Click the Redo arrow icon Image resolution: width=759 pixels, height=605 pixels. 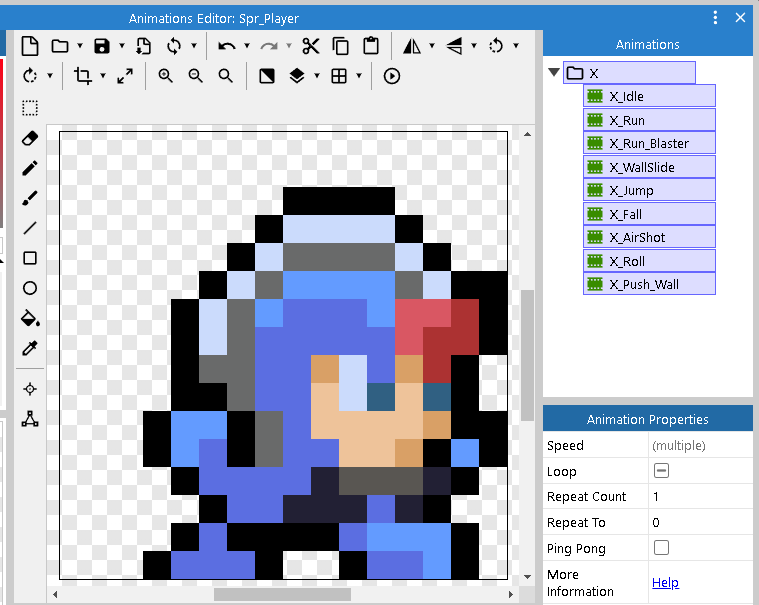pyautogui.click(x=269, y=46)
